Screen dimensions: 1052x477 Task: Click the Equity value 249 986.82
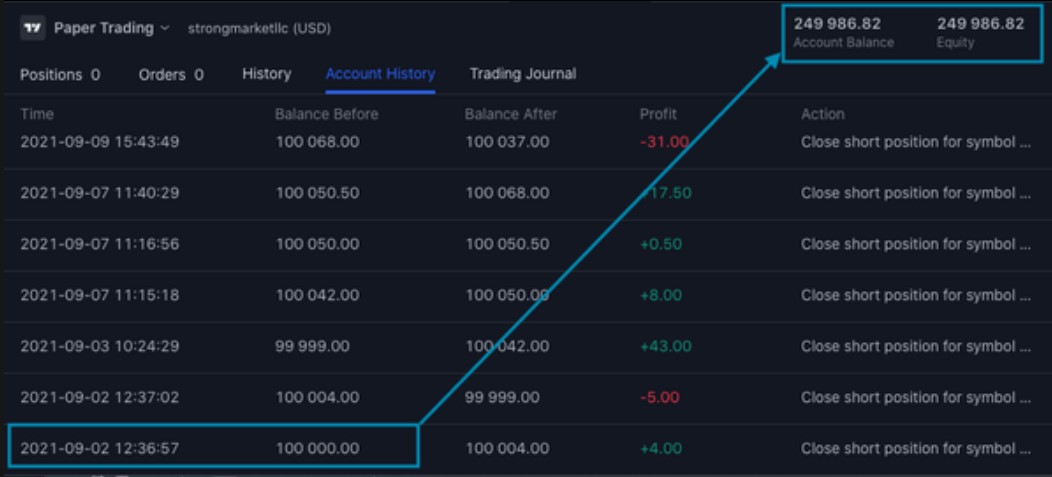click(980, 23)
